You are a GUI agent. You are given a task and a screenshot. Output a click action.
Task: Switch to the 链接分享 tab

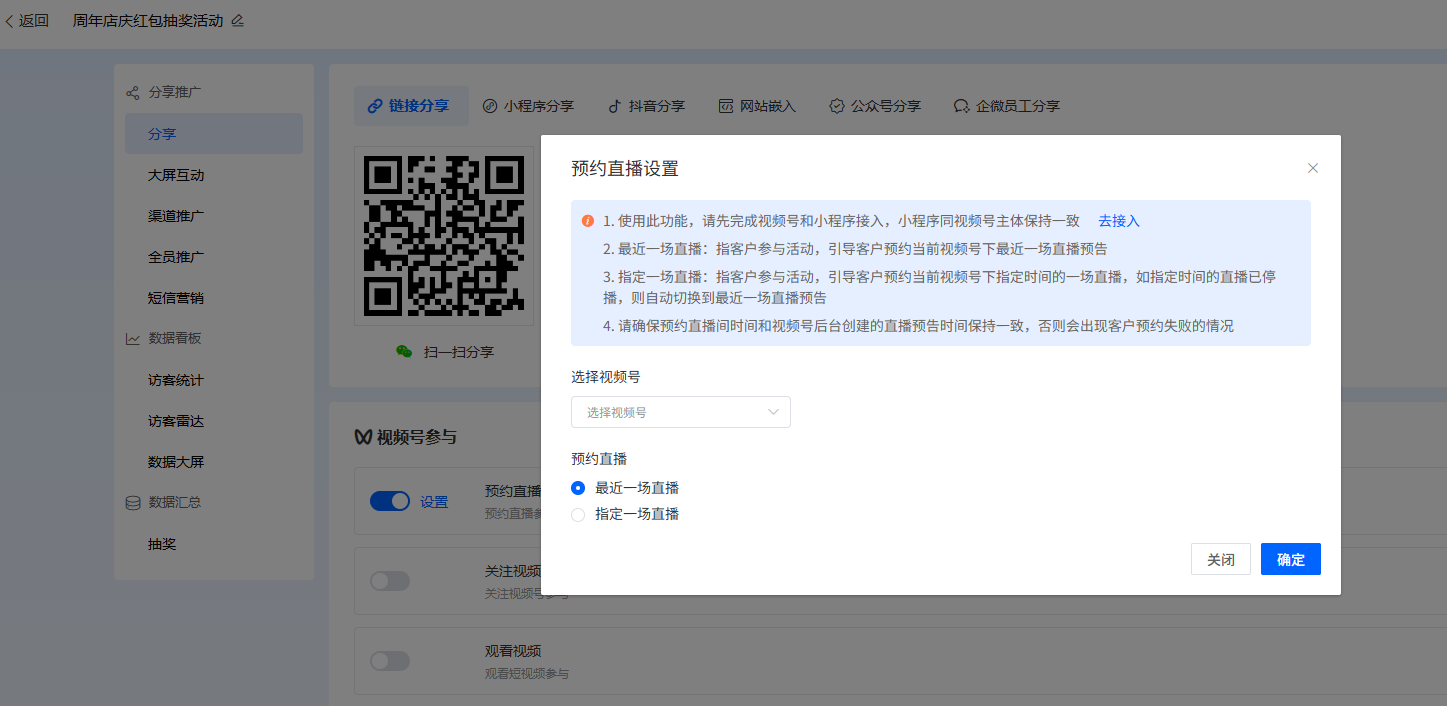pos(410,106)
